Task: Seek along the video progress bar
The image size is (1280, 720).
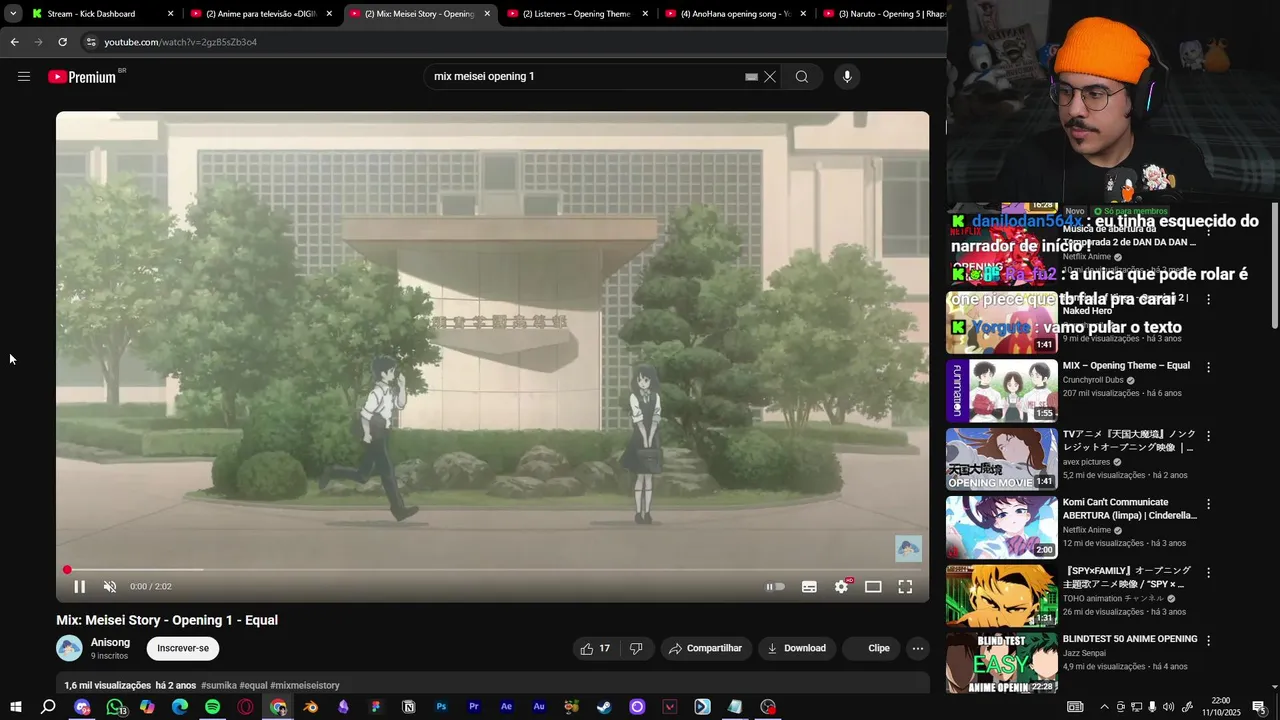Action: click(x=492, y=570)
